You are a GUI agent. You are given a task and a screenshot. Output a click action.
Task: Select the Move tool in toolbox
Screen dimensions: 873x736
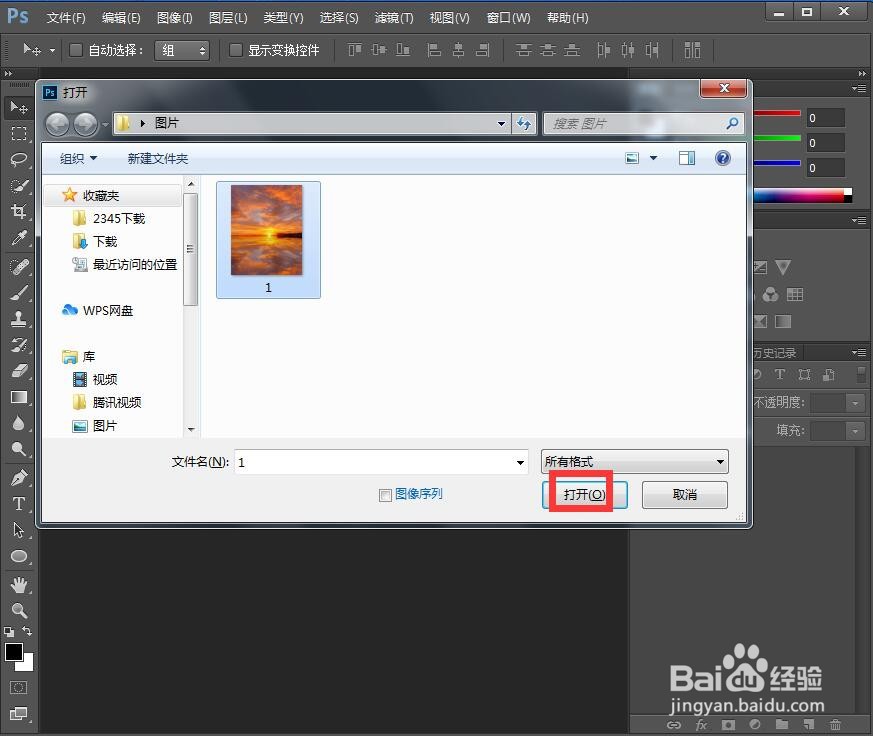pos(18,107)
